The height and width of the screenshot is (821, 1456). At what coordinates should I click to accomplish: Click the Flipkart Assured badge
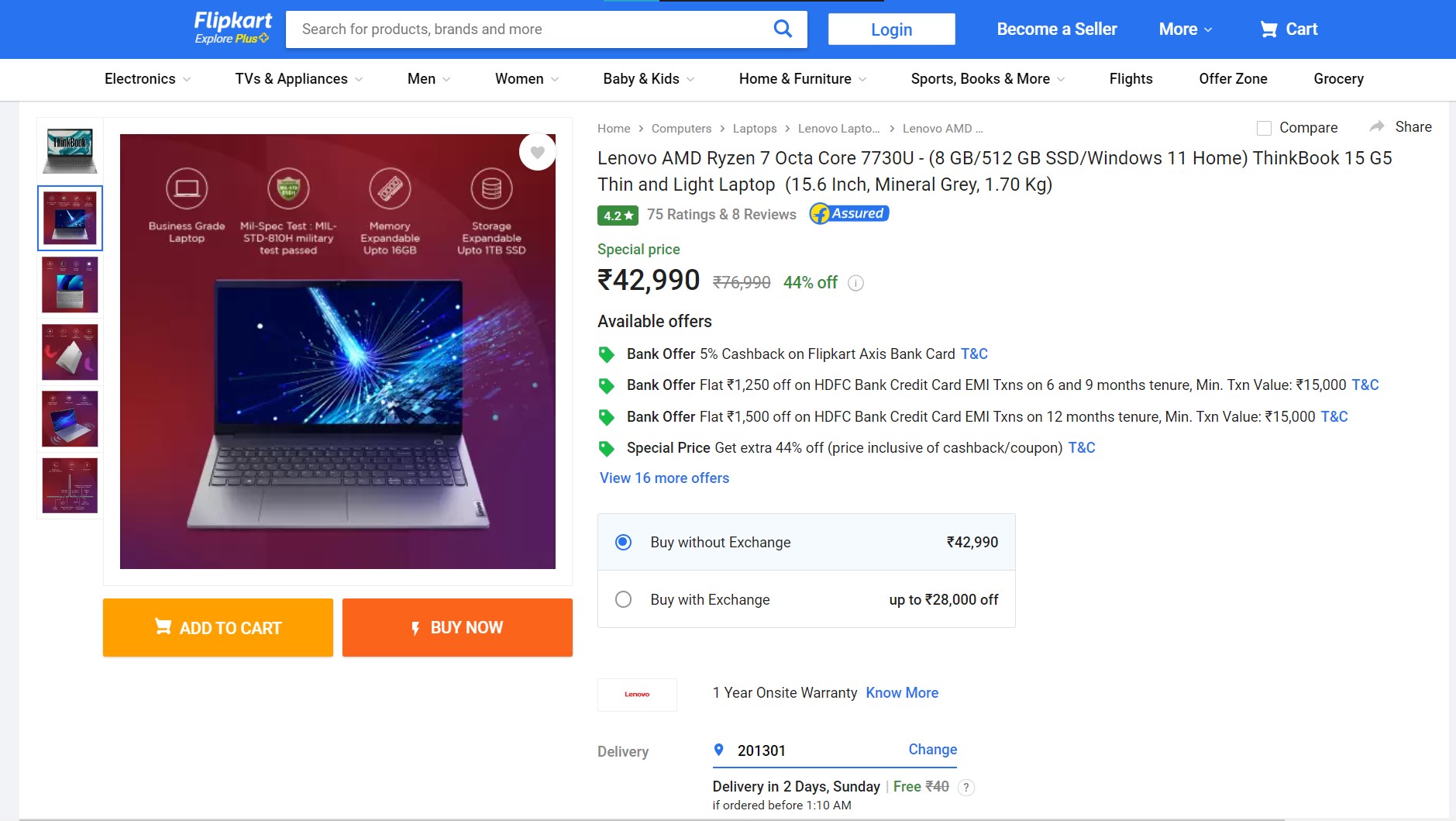coord(848,213)
